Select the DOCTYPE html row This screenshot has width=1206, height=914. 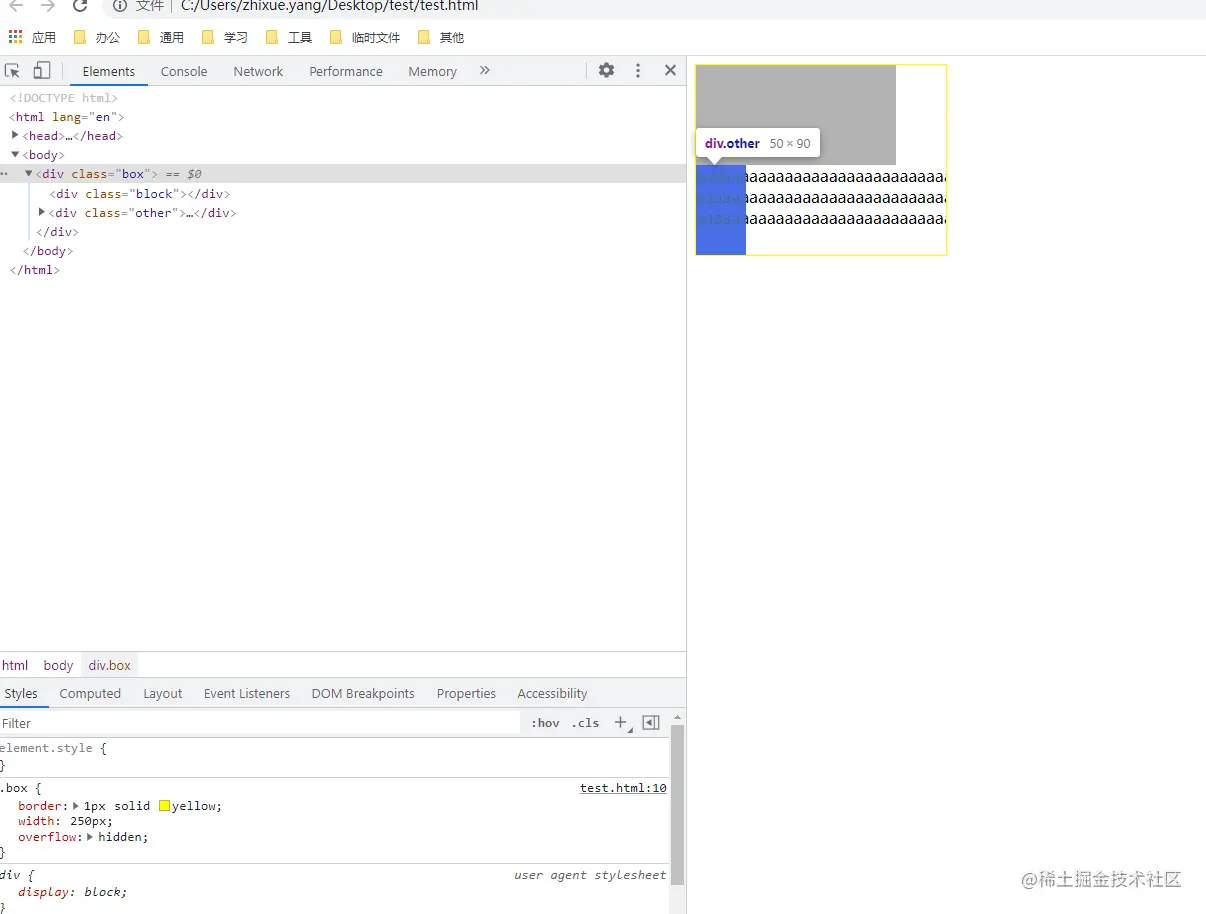tap(343, 97)
